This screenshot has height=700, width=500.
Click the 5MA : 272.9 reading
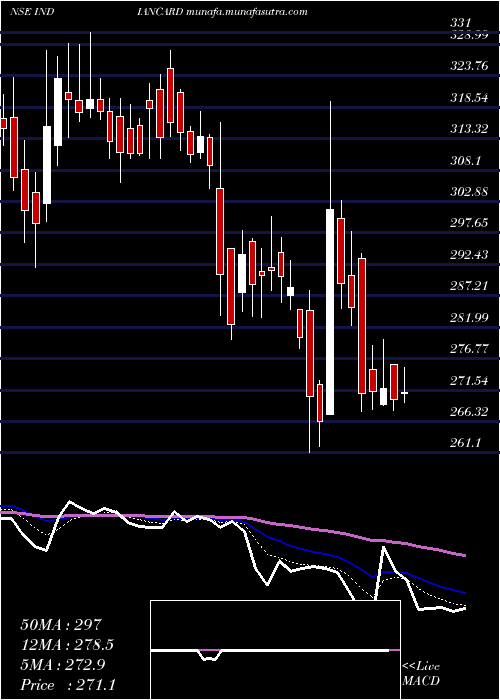[62, 665]
